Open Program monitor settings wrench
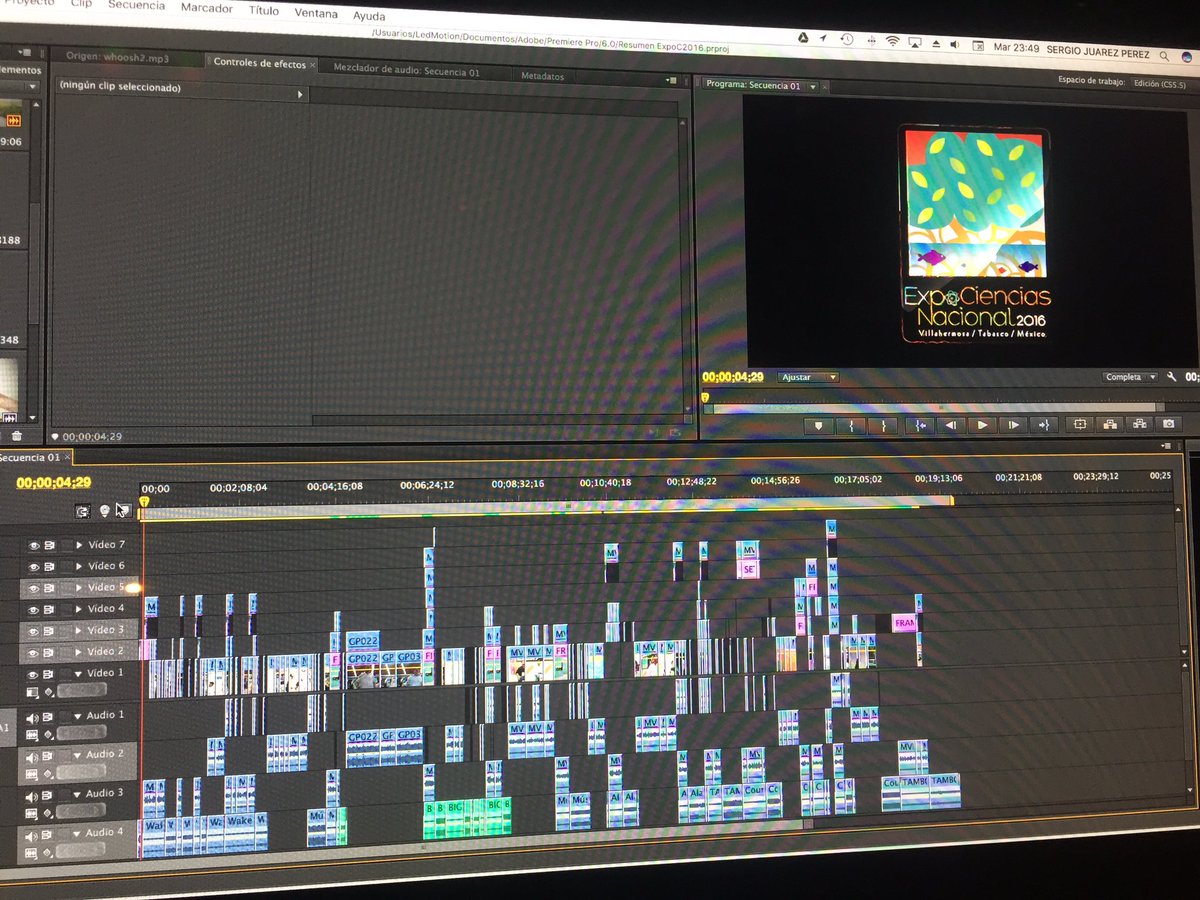Viewport: 1200px width, 900px height. point(1171,377)
